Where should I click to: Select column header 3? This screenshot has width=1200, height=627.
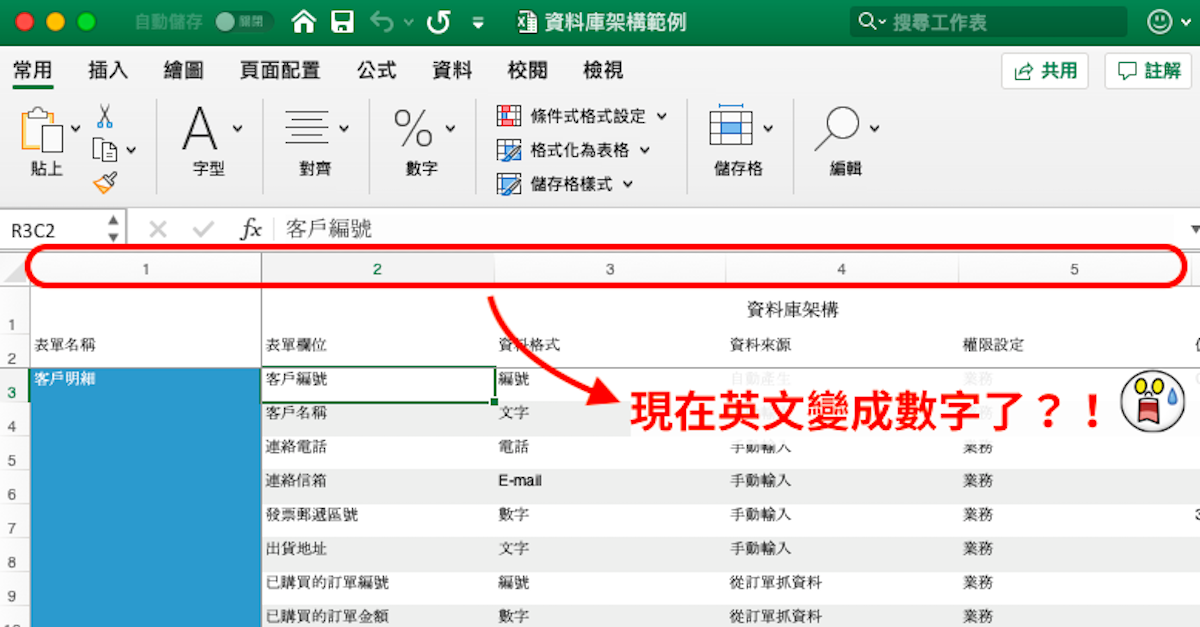610,269
